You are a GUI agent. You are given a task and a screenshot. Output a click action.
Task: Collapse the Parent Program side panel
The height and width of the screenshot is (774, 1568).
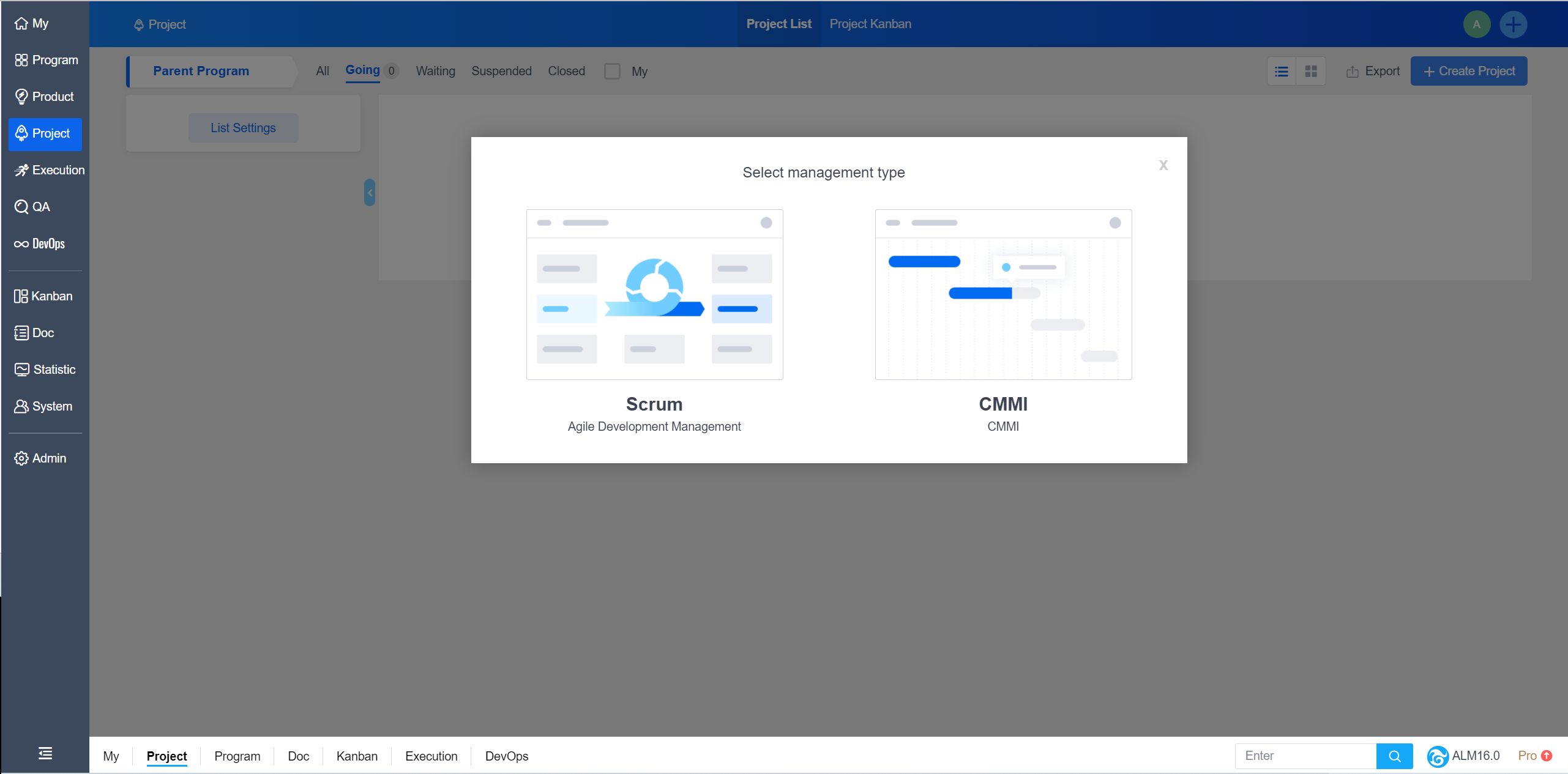click(x=370, y=193)
